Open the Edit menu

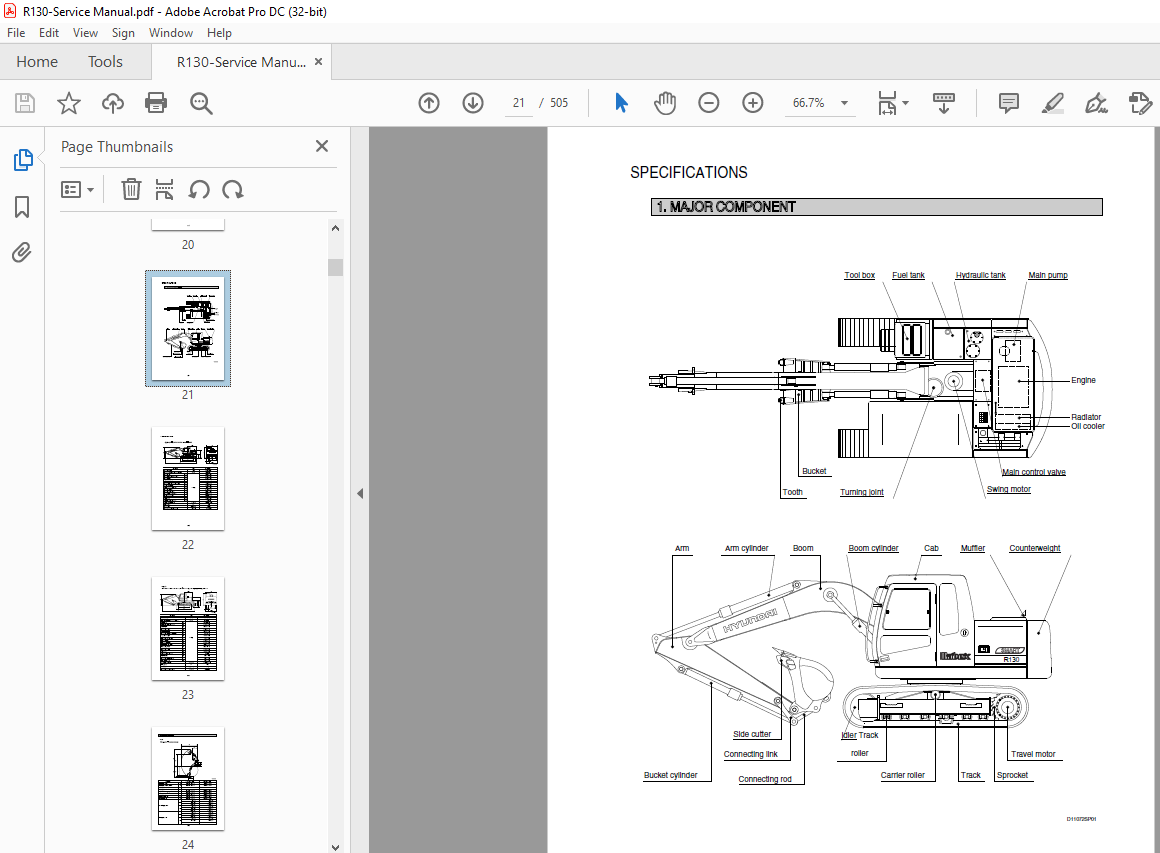(x=49, y=33)
